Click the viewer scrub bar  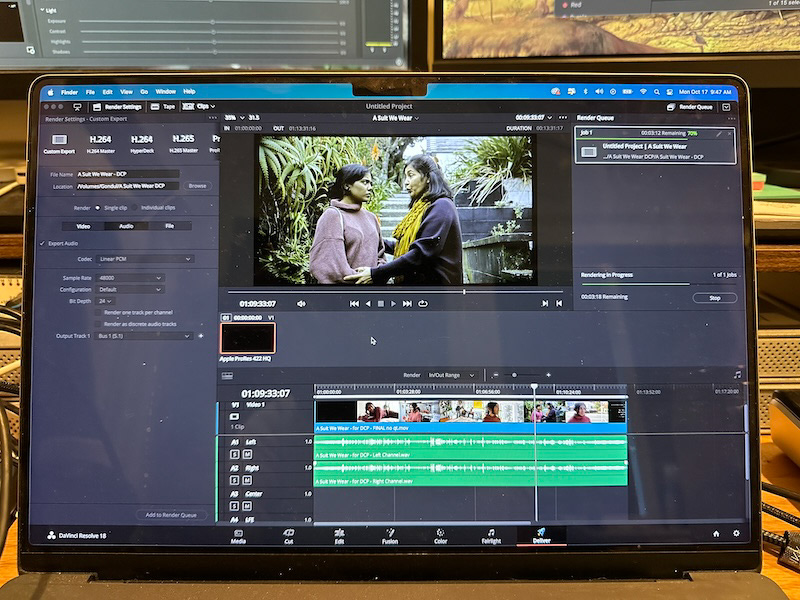pos(395,292)
